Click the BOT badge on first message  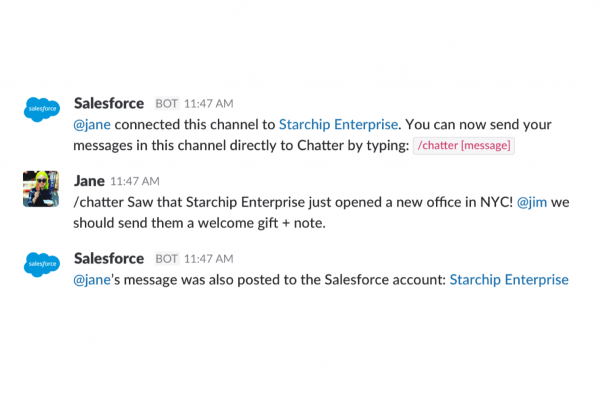coord(166,104)
